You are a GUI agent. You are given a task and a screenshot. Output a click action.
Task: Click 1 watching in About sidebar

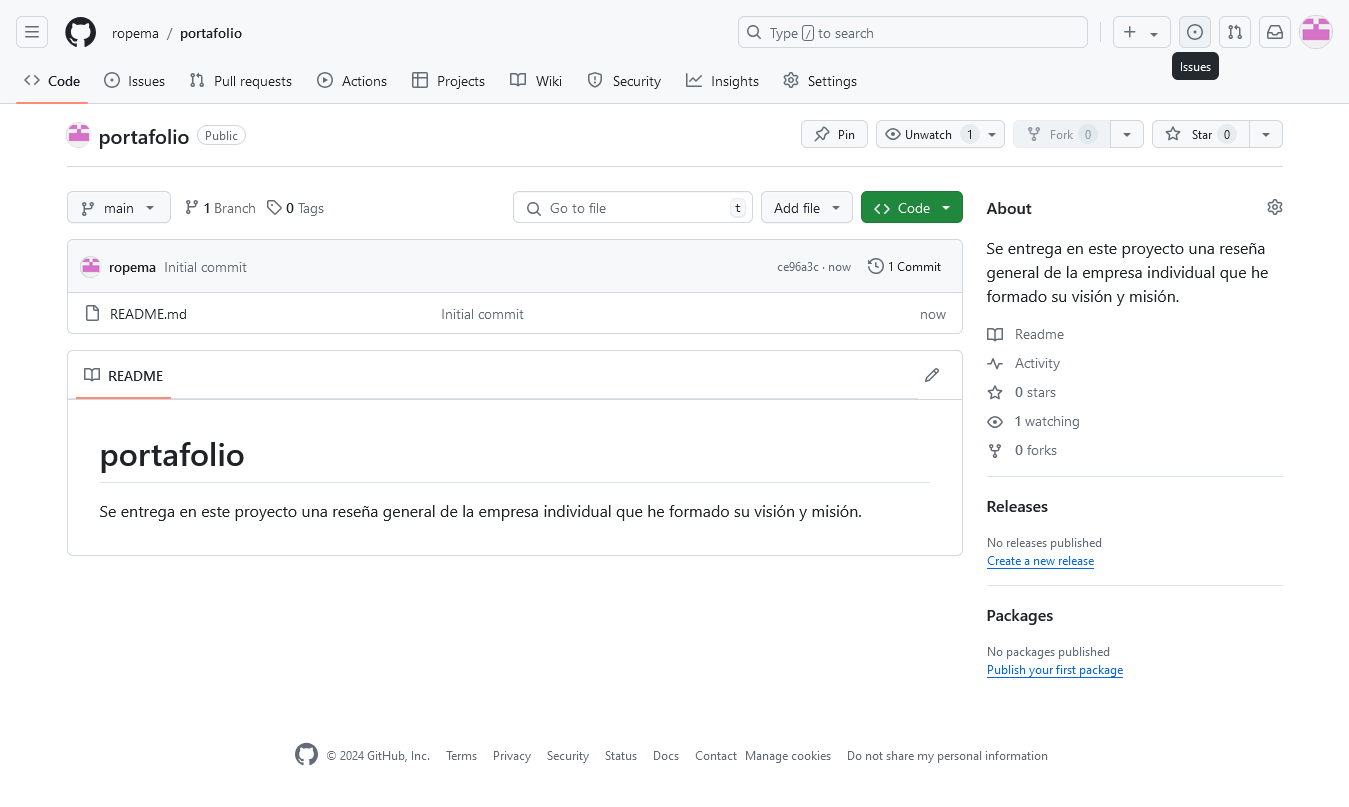coord(1034,421)
